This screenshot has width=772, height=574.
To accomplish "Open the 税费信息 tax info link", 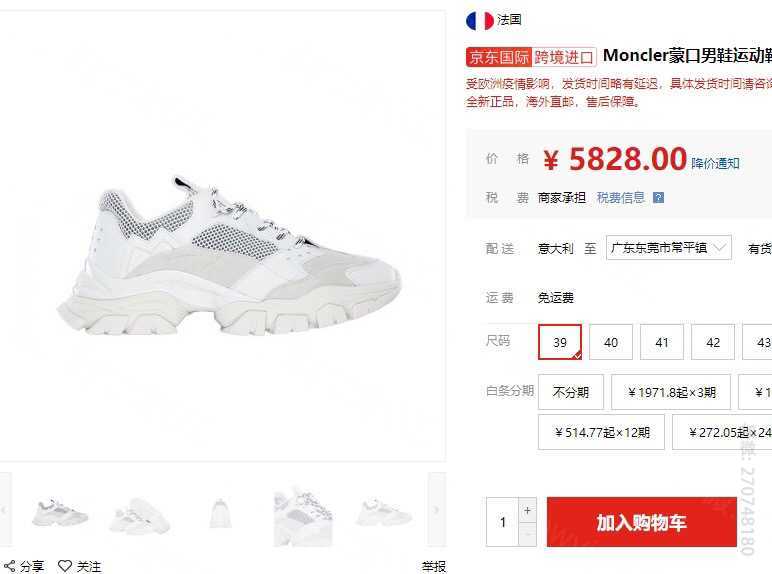I will point(620,198).
